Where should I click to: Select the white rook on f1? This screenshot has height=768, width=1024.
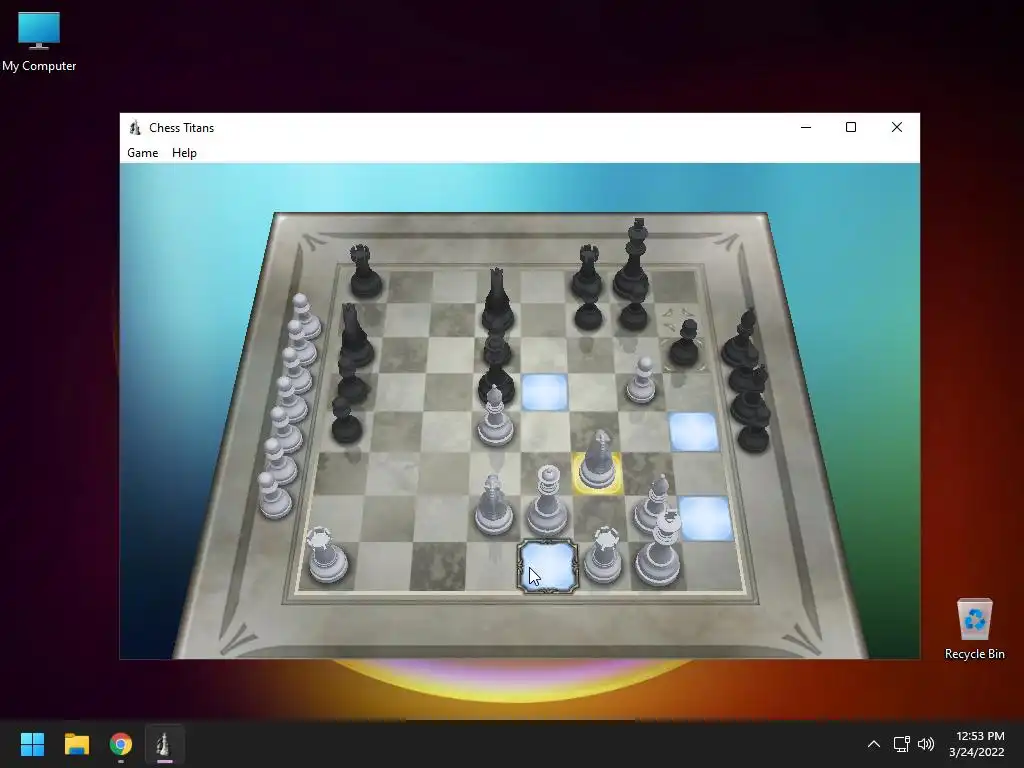tap(602, 556)
